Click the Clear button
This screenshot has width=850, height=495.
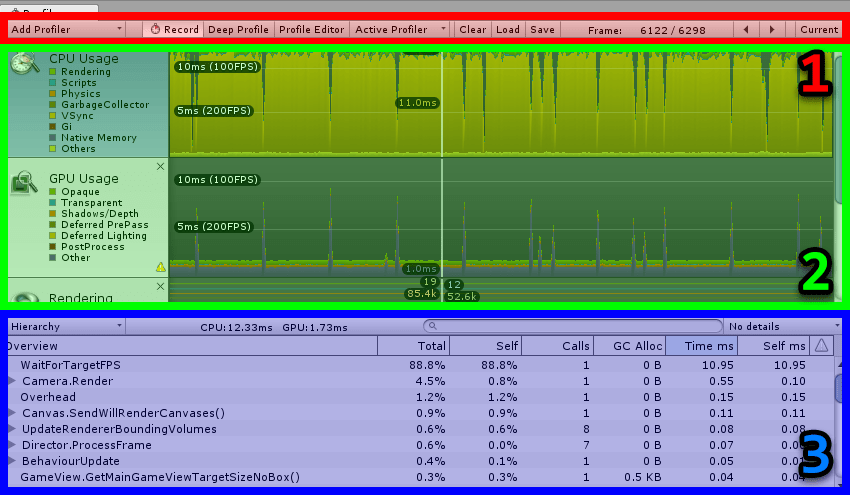472,29
